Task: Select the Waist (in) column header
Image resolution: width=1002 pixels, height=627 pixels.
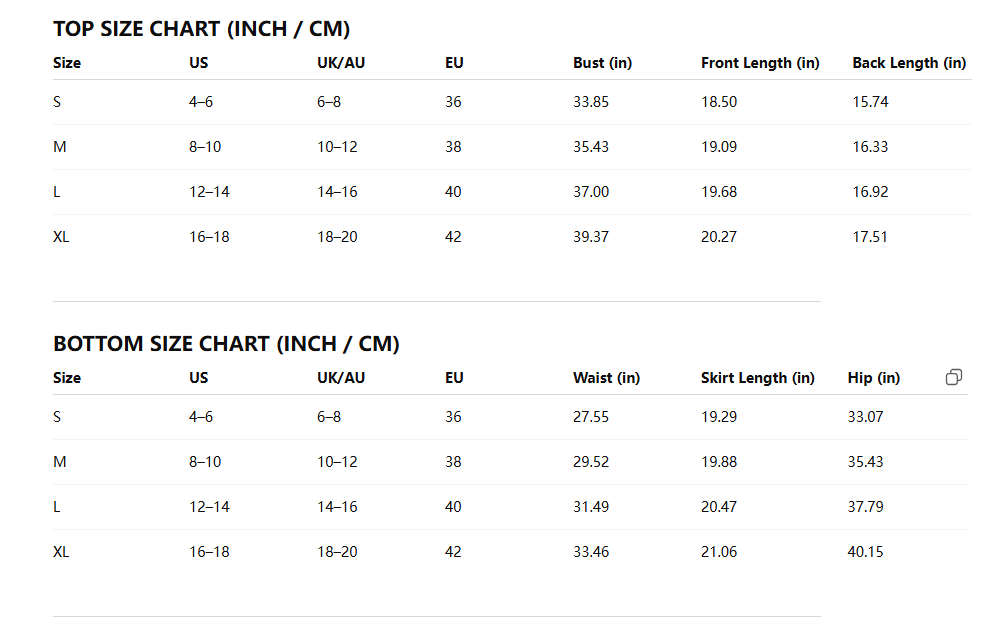Action: pos(606,378)
